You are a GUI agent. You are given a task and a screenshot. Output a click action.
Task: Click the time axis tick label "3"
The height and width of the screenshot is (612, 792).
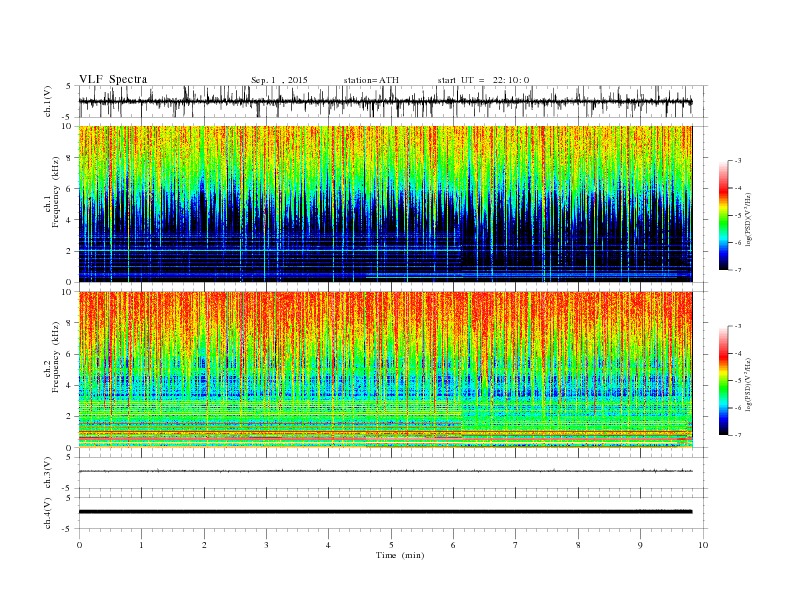pos(266,545)
